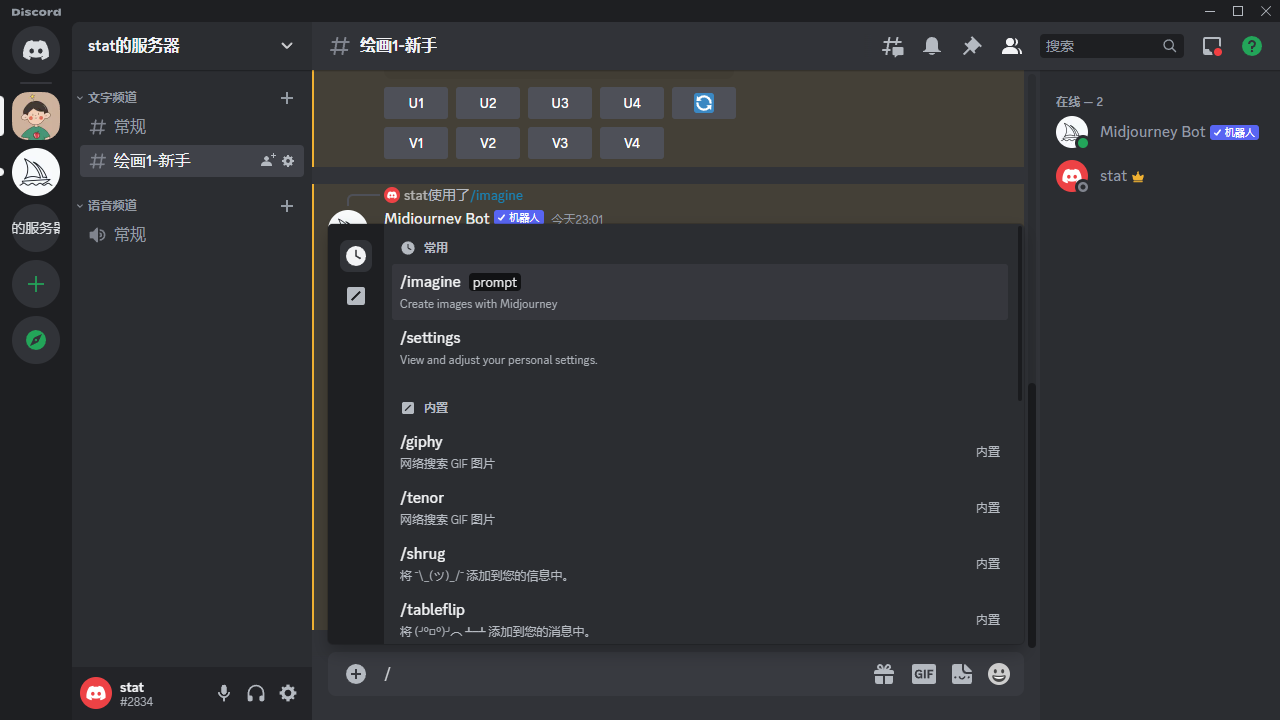Open explore servers compass icon
1280x720 pixels.
[36, 340]
